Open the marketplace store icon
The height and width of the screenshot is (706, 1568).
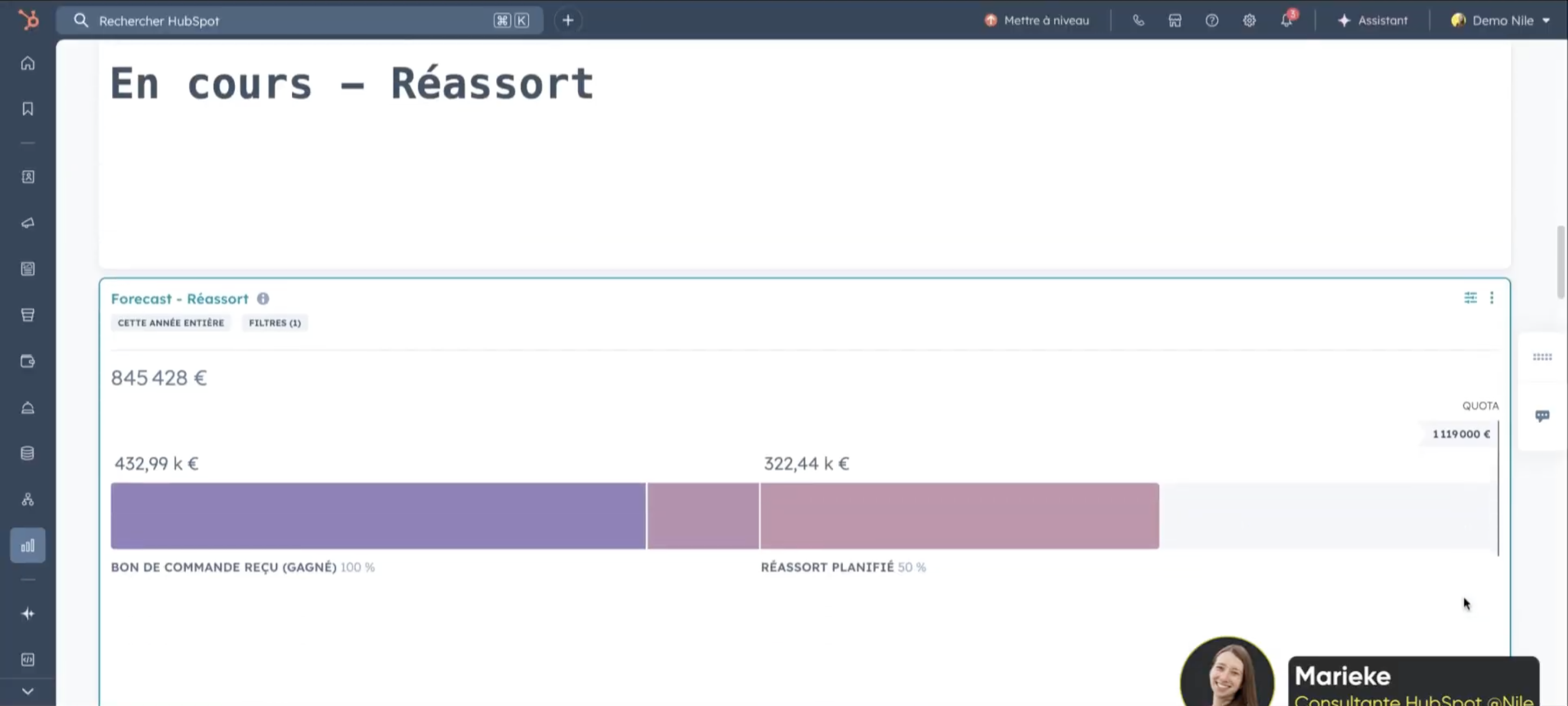(x=1175, y=20)
